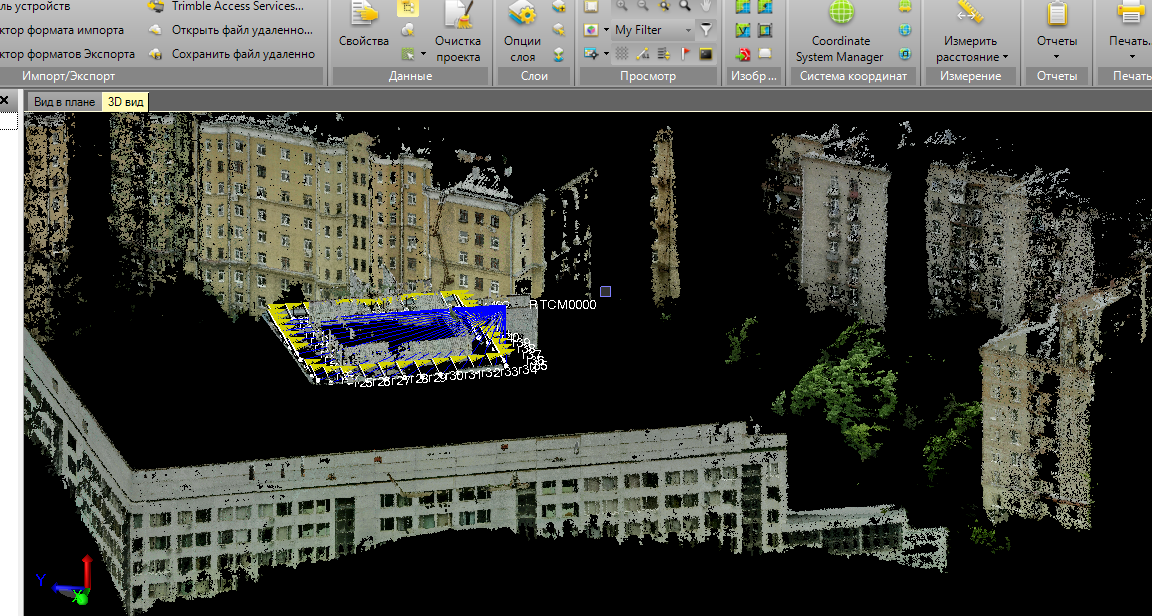Click the sorted list icon in Просмотр

pyautogui.click(x=664, y=54)
